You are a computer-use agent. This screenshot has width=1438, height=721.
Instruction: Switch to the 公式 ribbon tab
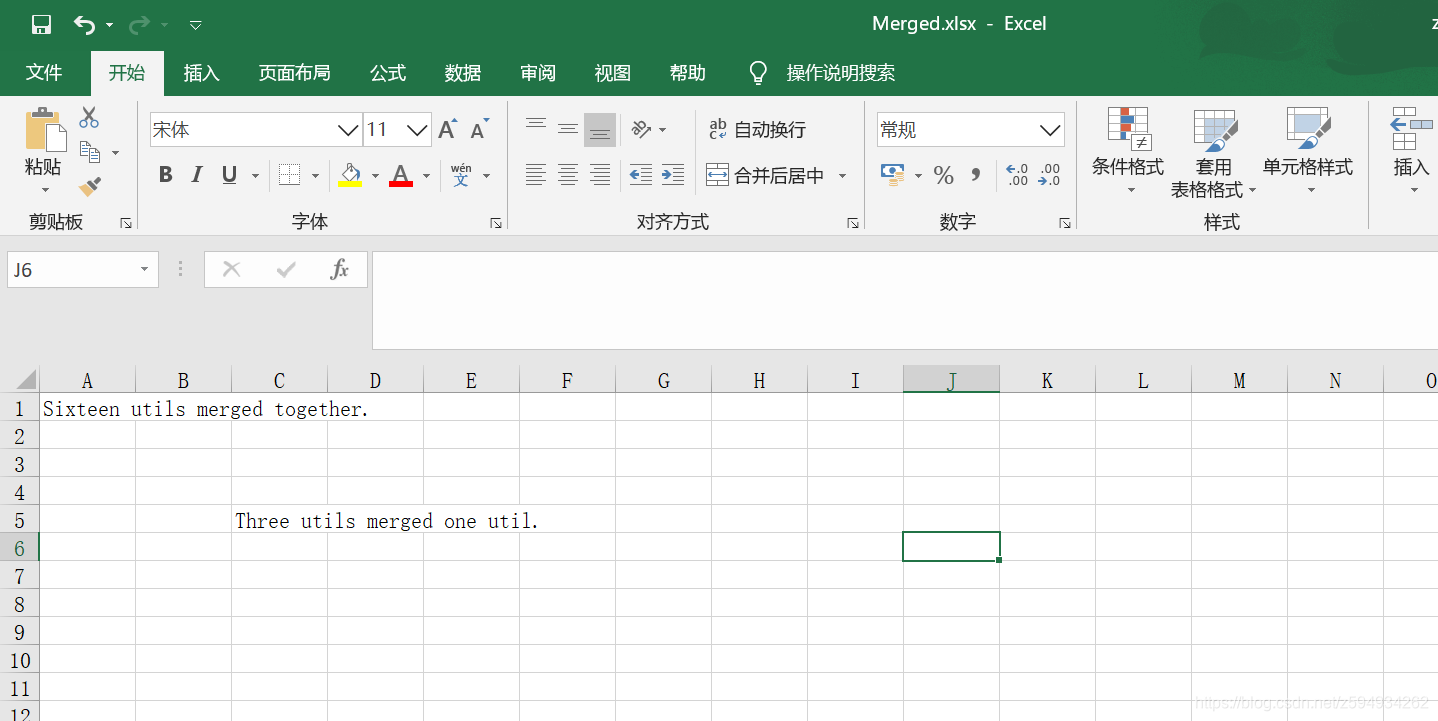tap(388, 73)
